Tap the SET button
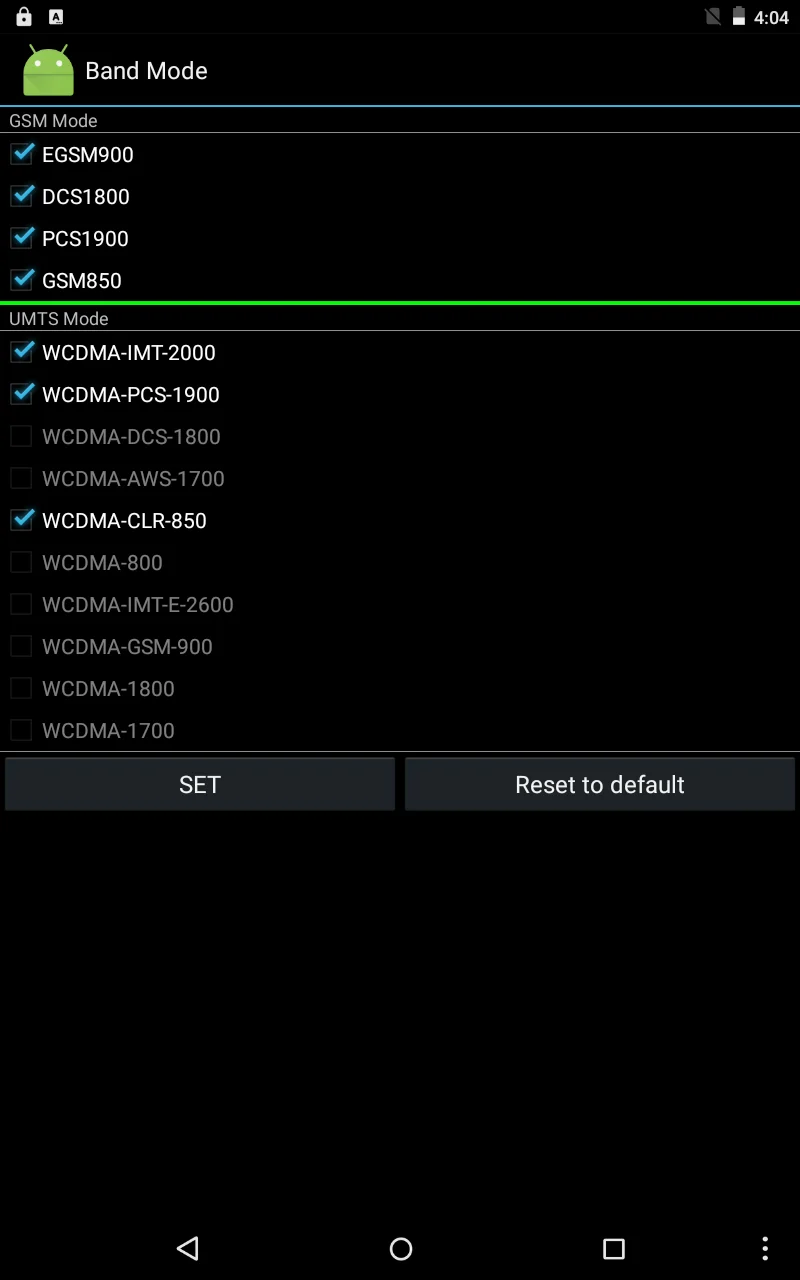 [x=200, y=784]
